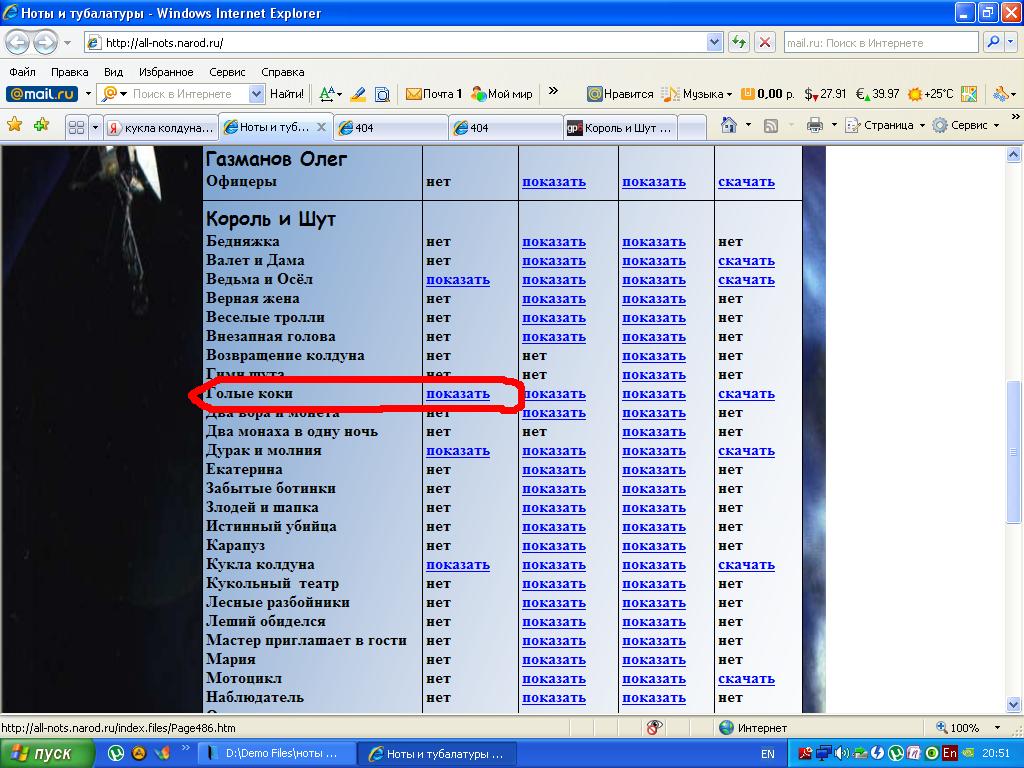
Task: Open the @mail.ru logo on the toolbar
Action: tap(42, 94)
